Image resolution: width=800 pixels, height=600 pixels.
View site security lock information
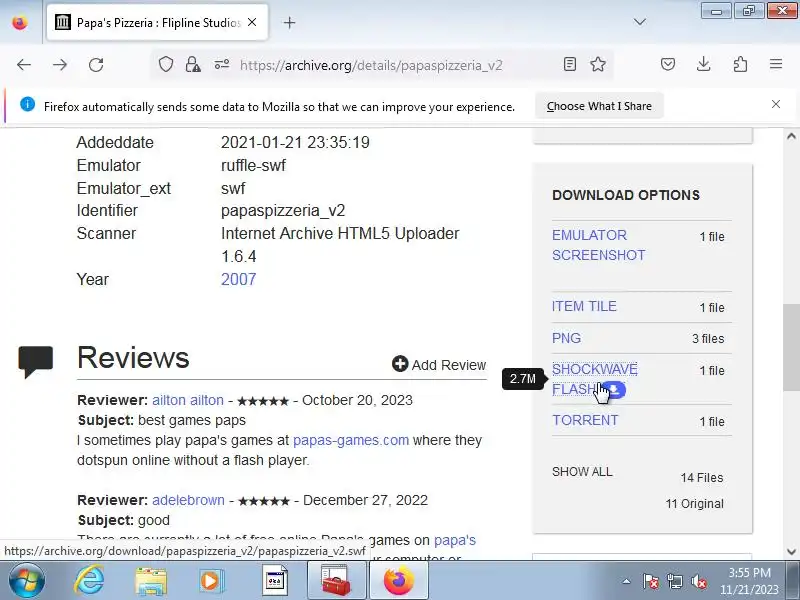[193, 65]
